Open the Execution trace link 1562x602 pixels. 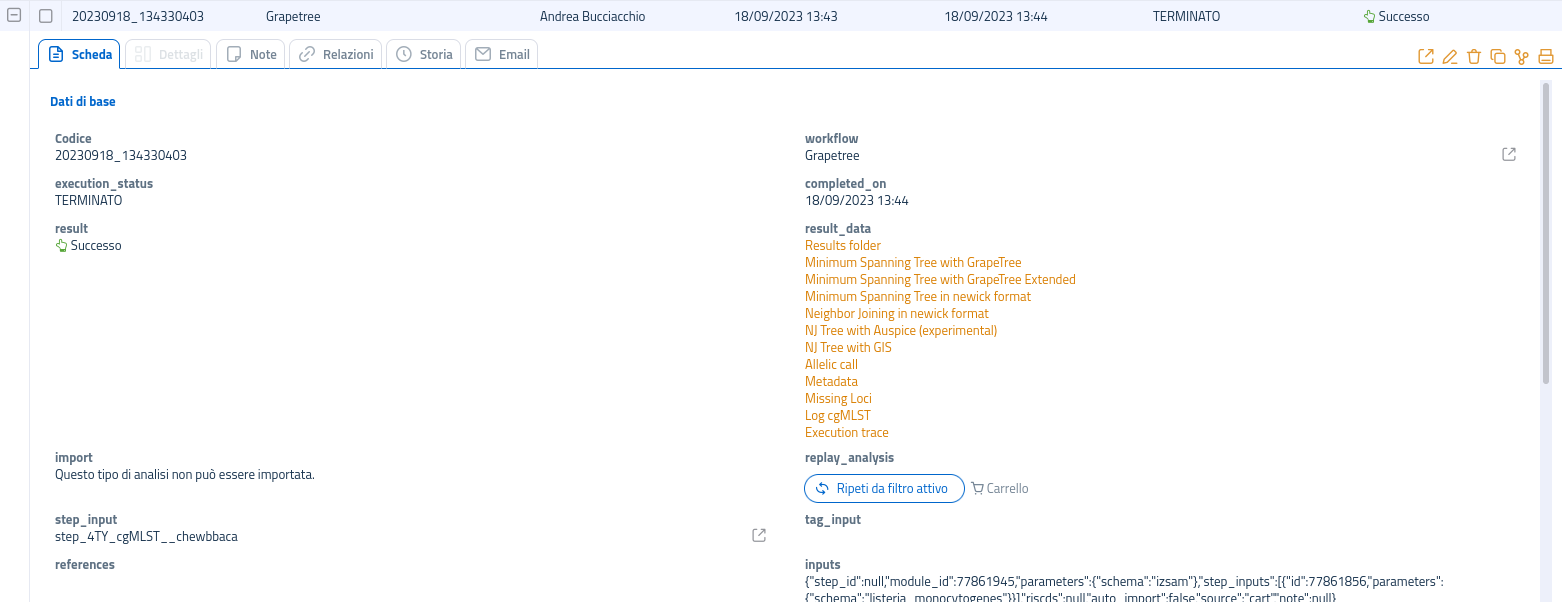tap(846, 433)
